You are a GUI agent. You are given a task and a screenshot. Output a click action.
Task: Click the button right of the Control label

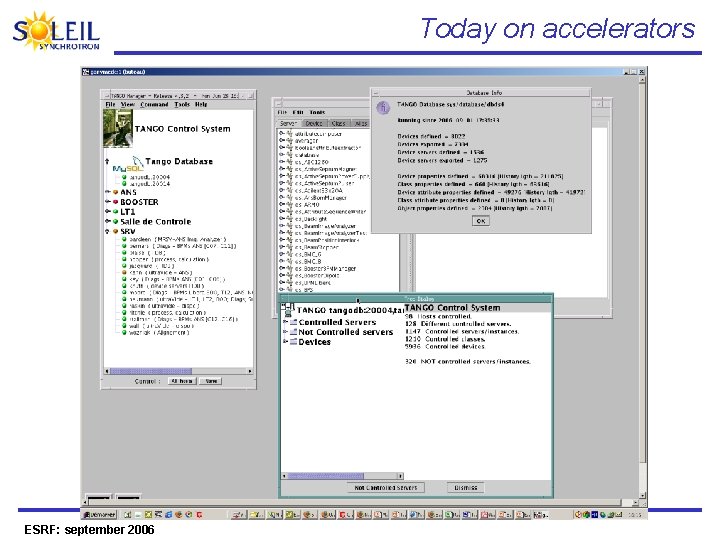[182, 381]
